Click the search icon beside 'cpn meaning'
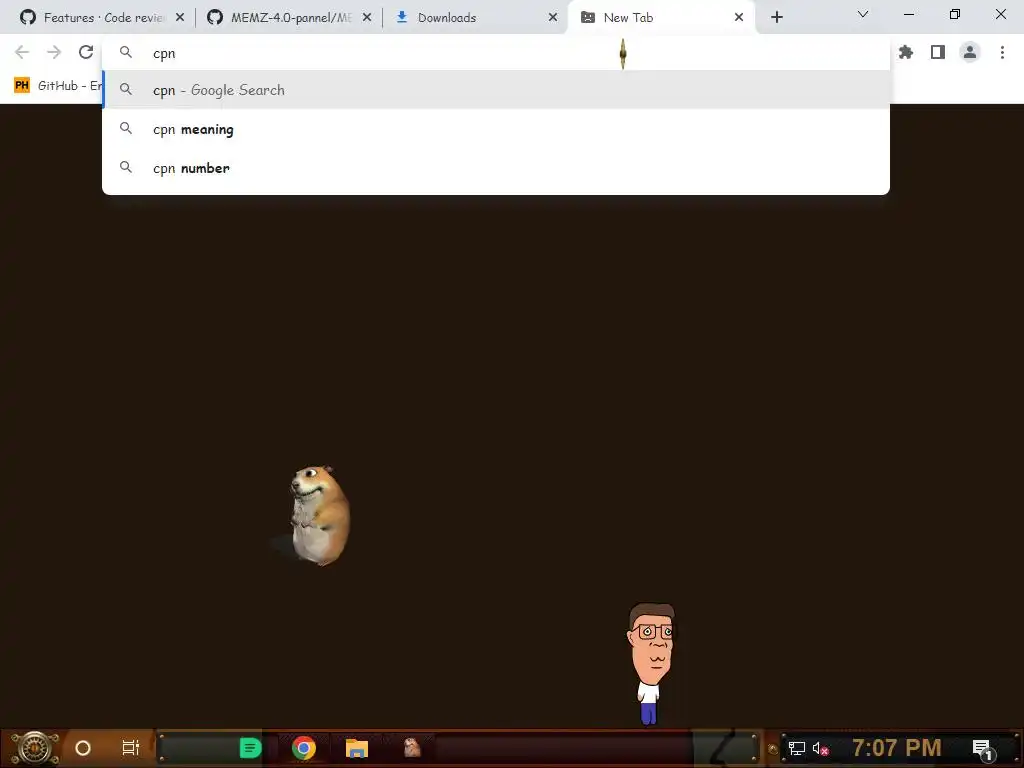The width and height of the screenshot is (1024, 768). tap(126, 129)
